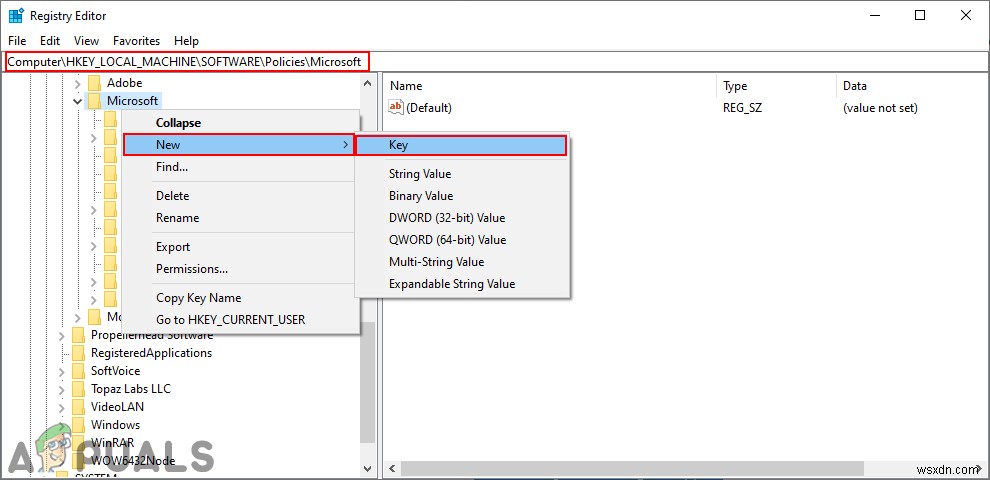Click the VideoLAN folder icon
This screenshot has width=990, height=480.
[79, 406]
